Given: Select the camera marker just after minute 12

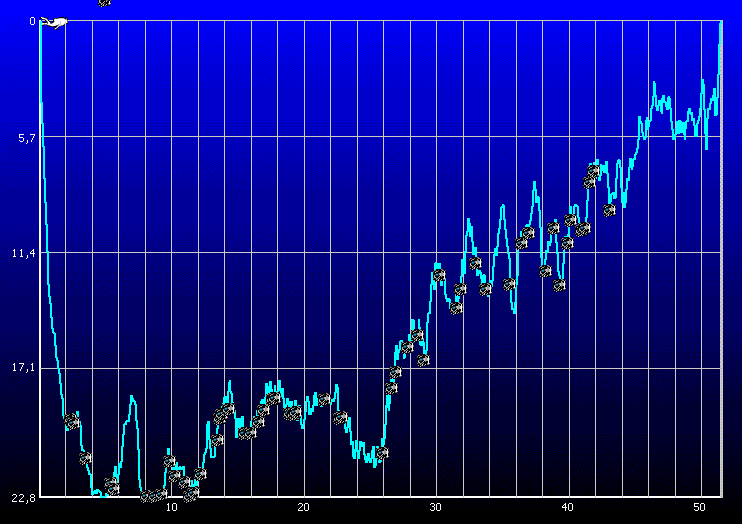Looking at the screenshot, I should [201, 474].
